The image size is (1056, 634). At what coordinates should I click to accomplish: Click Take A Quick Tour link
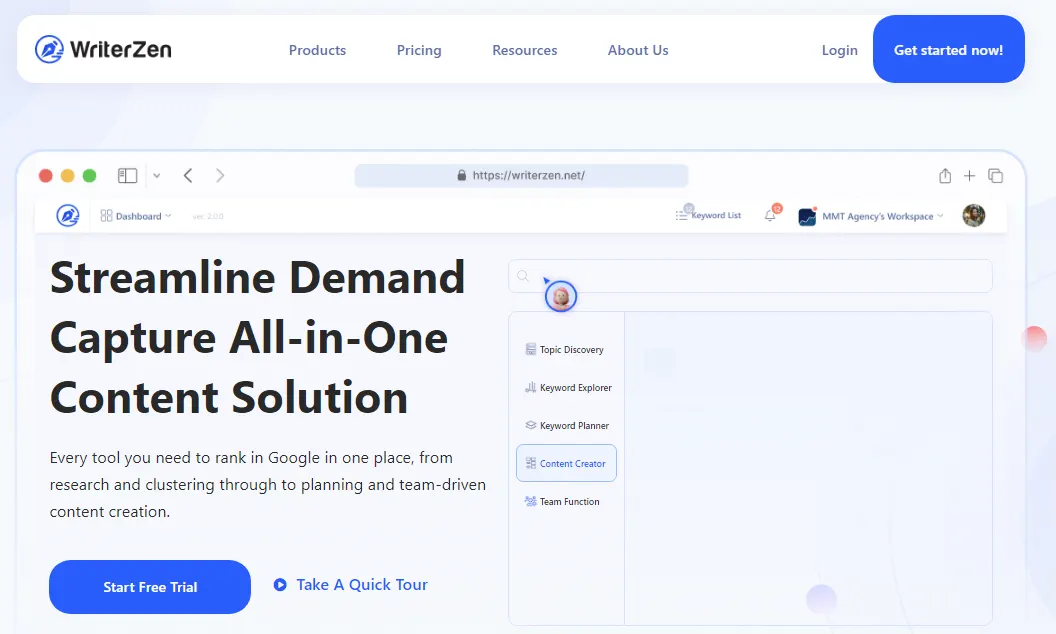pos(362,585)
